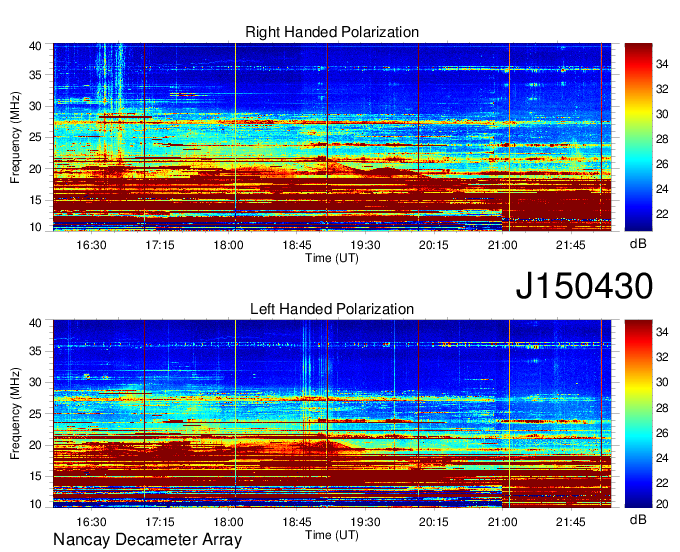680x552 pixels.
Task: Click the 26 value on bottom colorbar
Action: tap(662, 433)
